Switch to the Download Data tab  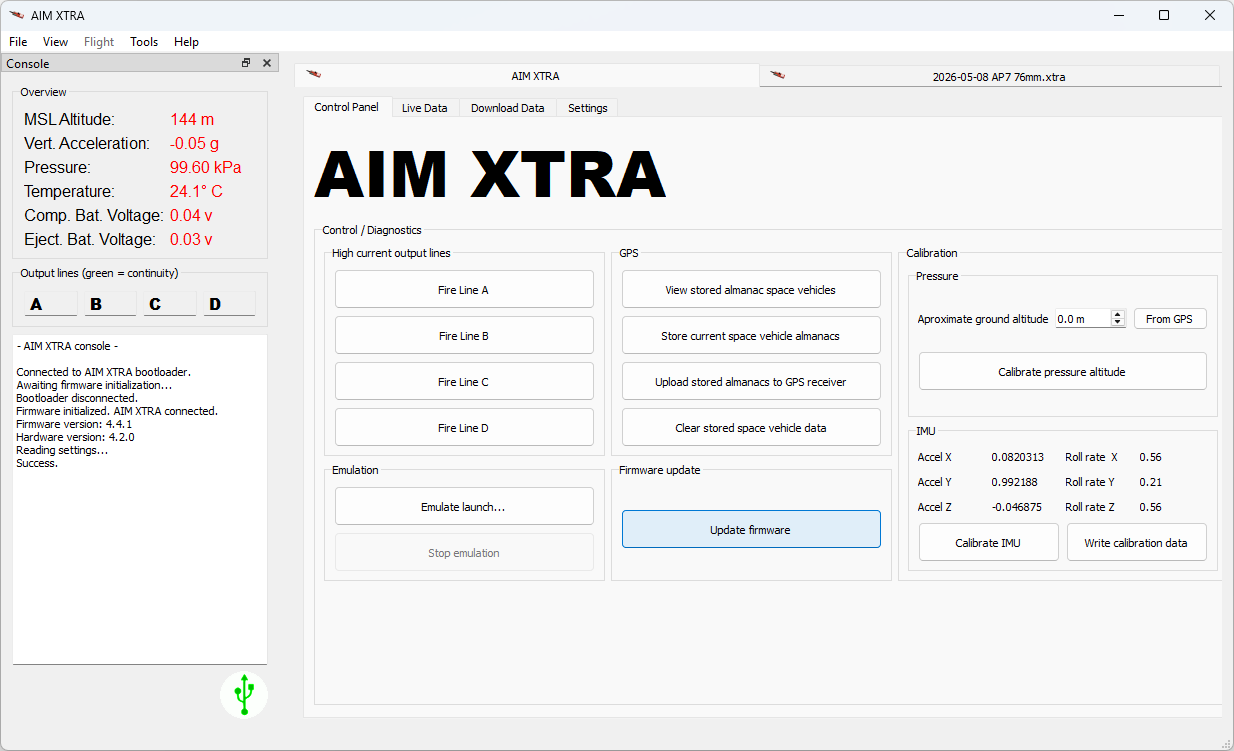[508, 108]
